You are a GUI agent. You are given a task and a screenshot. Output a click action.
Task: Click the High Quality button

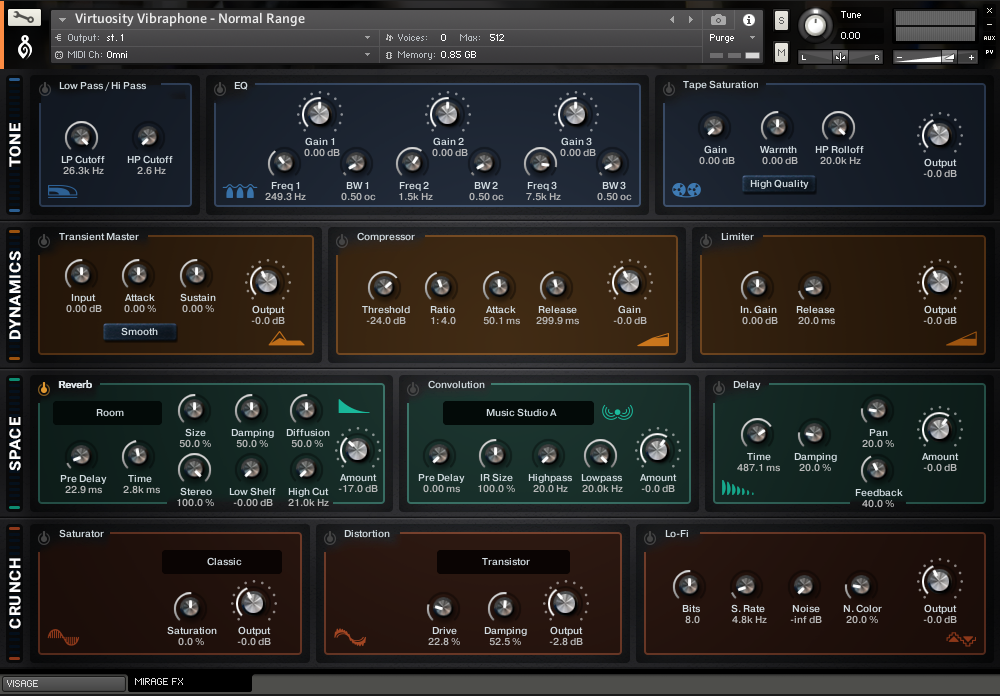tap(779, 184)
